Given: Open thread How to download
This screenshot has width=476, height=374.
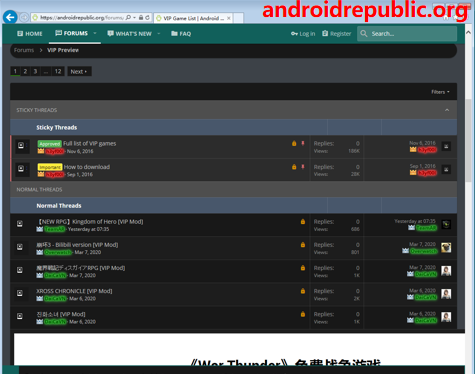Looking at the screenshot, I should (87, 167).
